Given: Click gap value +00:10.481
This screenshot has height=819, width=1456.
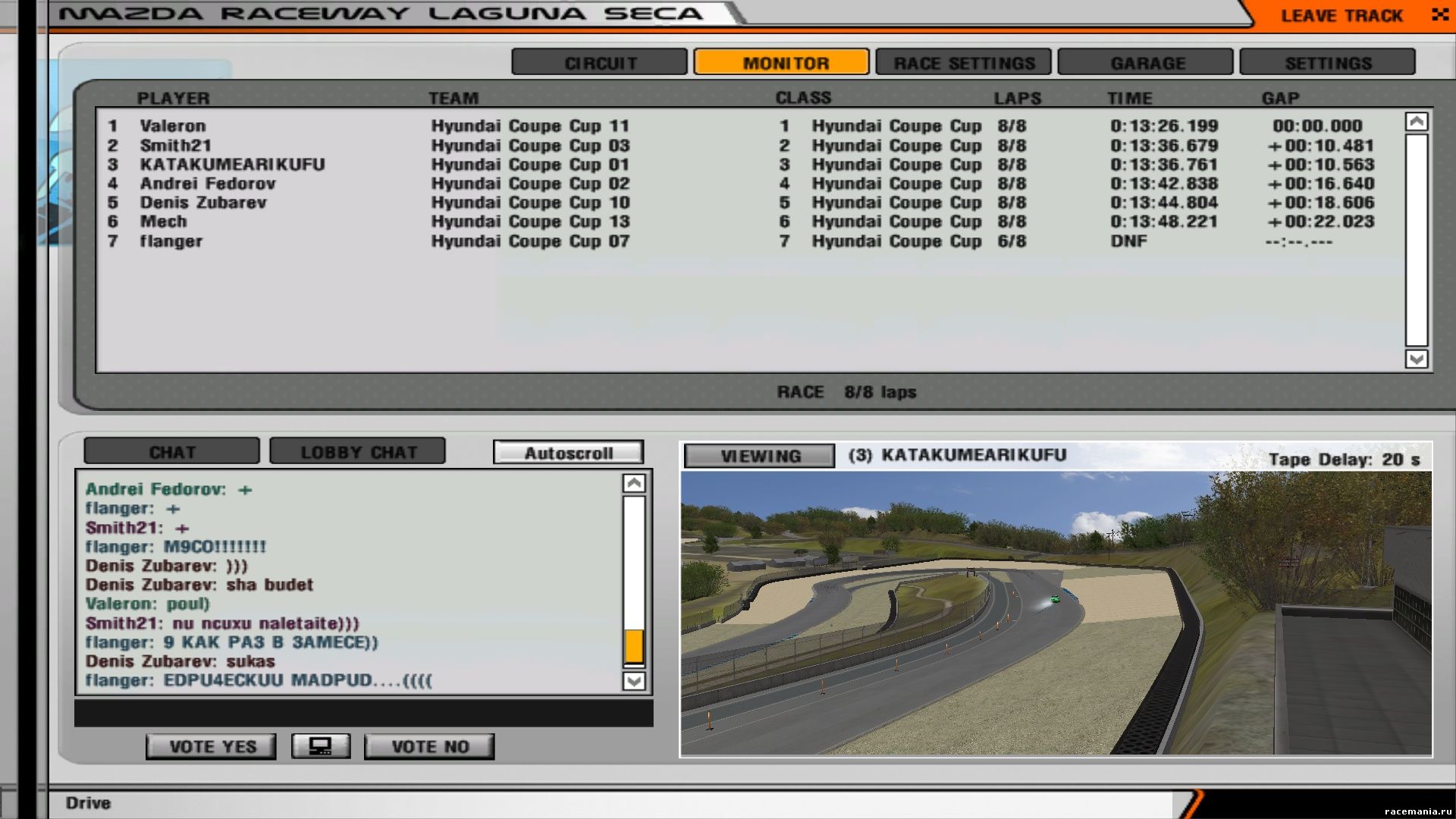Looking at the screenshot, I should 1320,145.
